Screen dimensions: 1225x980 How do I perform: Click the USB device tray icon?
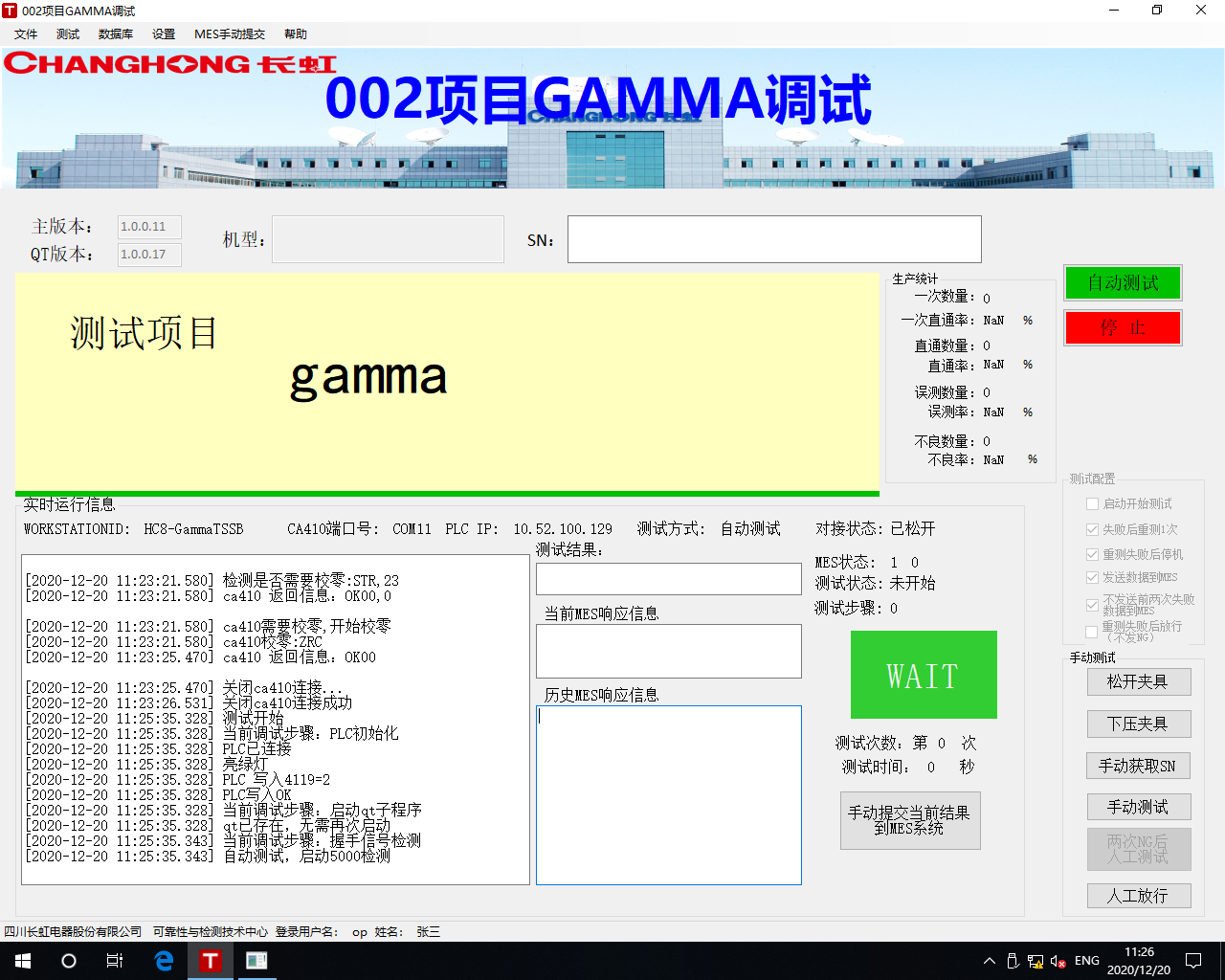[x=1013, y=961]
